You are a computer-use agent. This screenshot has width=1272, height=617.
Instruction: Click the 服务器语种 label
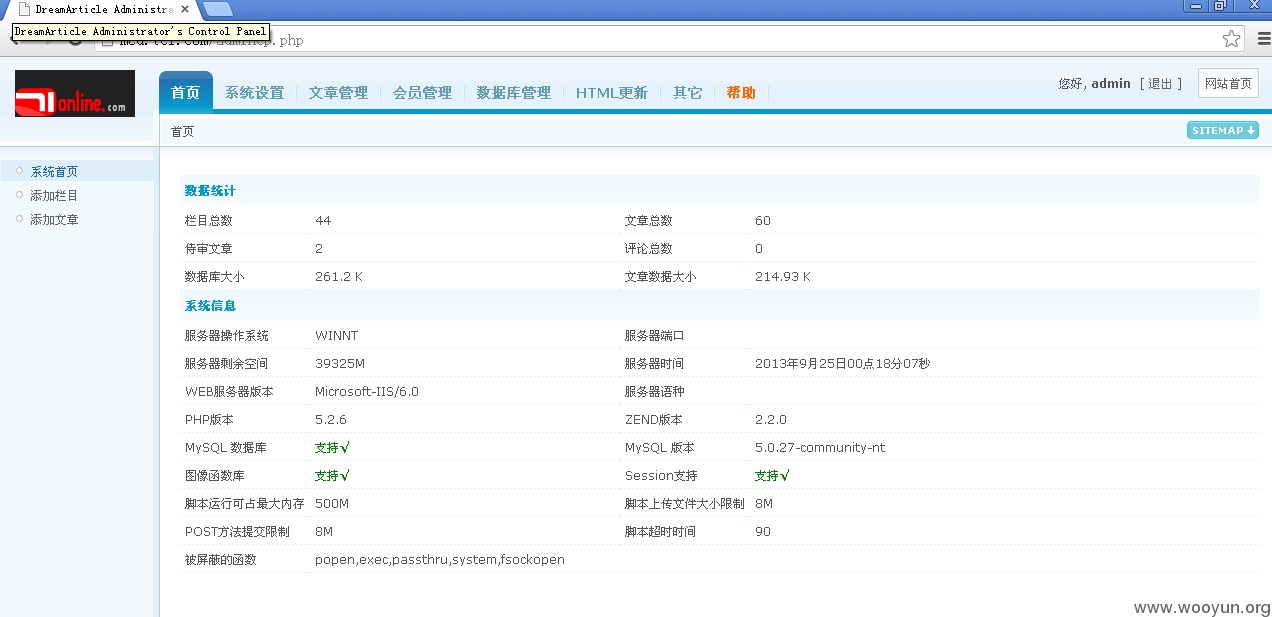pos(655,391)
